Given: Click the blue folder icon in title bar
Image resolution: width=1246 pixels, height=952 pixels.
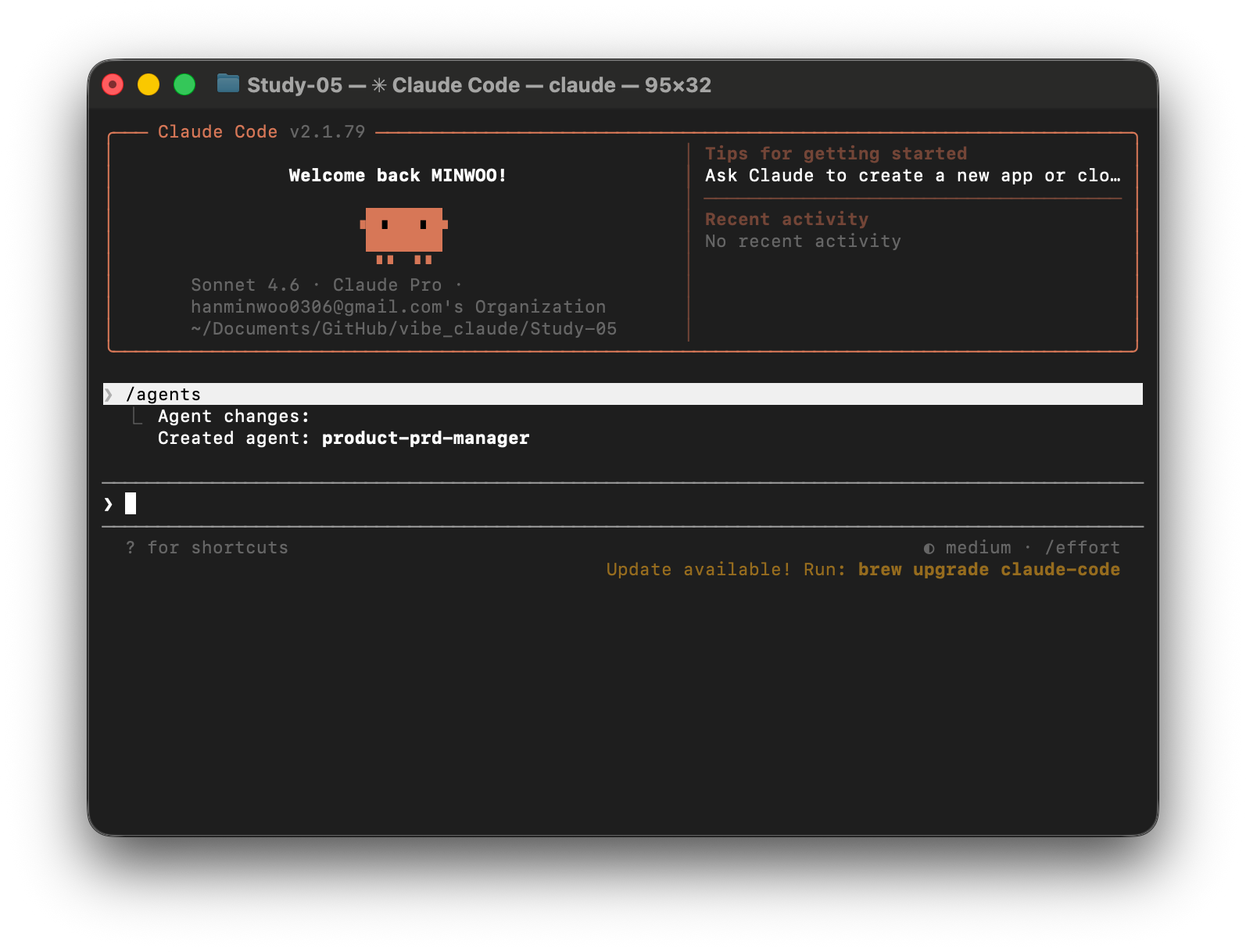Looking at the screenshot, I should click(228, 83).
